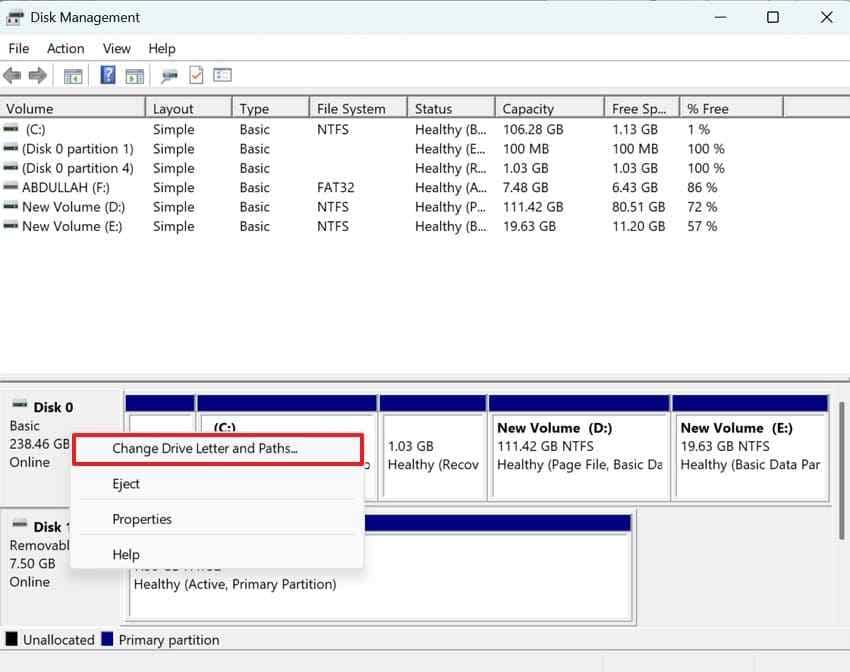The height and width of the screenshot is (672, 850).
Task: Click the drive icon of Disk 0 partition 1 row
Action: [11, 148]
